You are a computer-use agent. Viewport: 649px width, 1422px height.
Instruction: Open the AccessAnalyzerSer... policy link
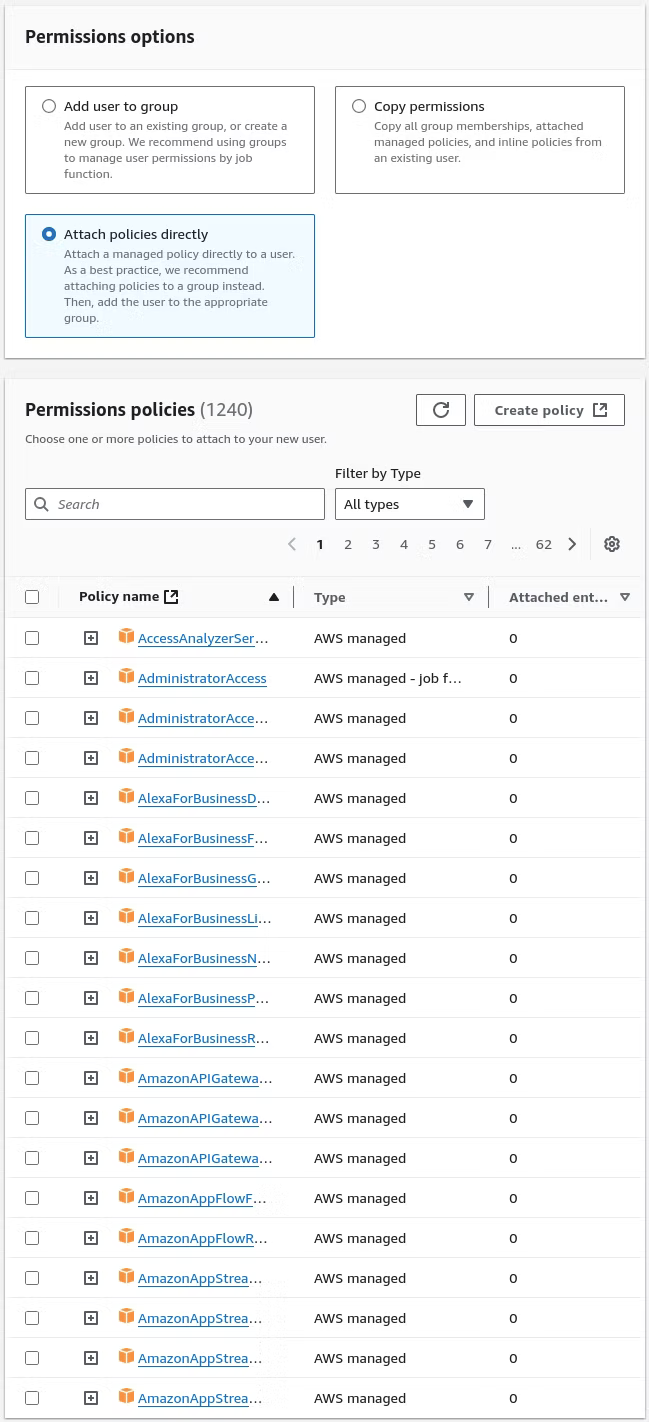[x=203, y=638]
